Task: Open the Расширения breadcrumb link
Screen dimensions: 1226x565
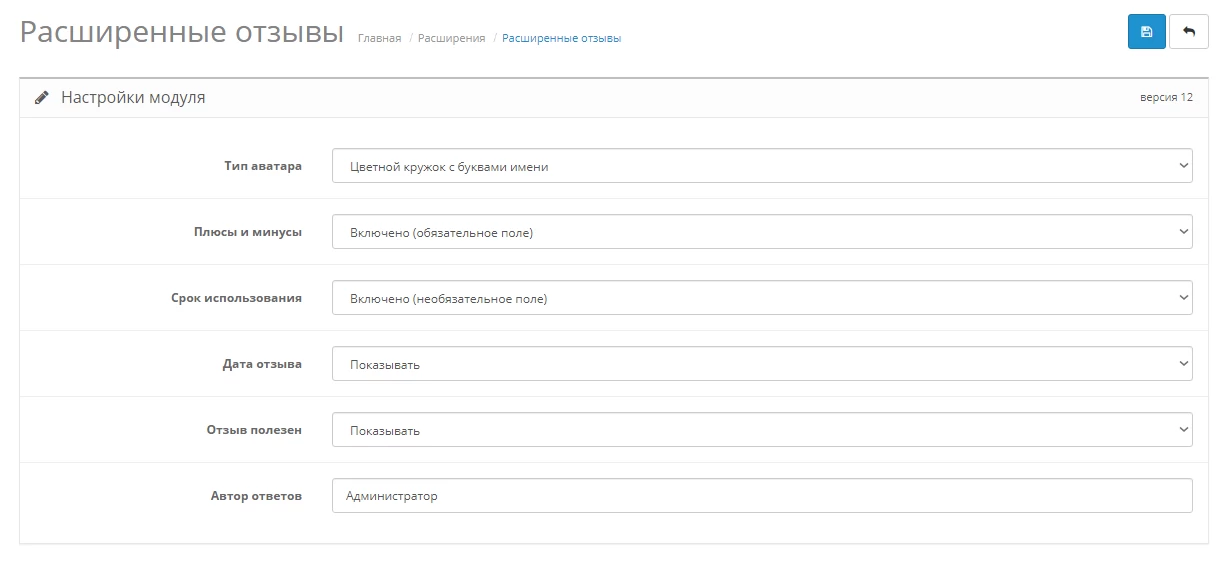Action: (452, 38)
